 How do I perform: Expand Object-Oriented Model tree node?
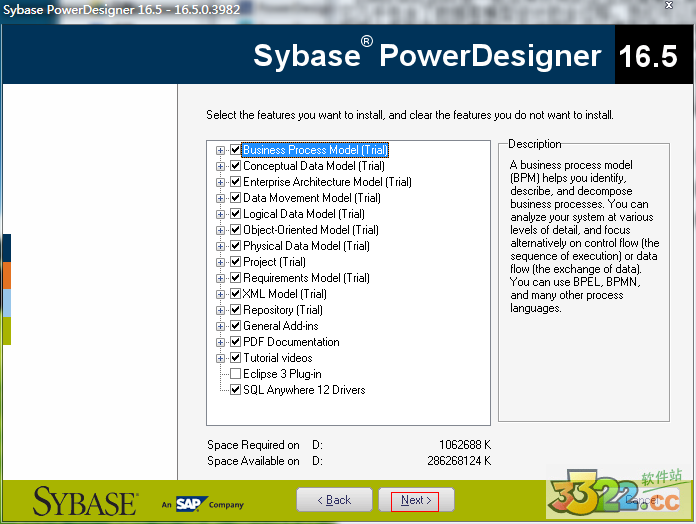[x=220, y=230]
